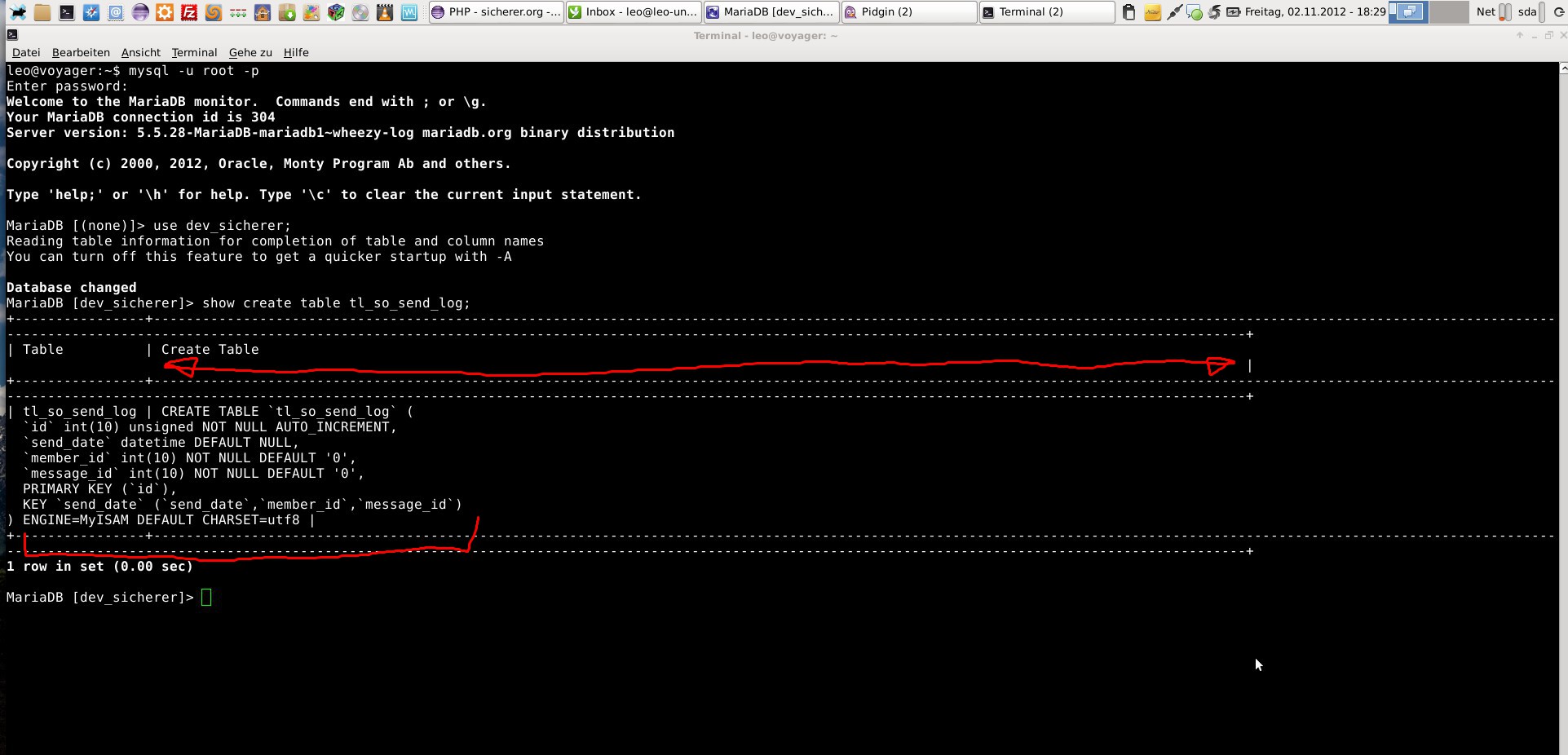This screenshot has height=755, width=1568.
Task: Launch FileZilla from the panel
Action: (189, 12)
